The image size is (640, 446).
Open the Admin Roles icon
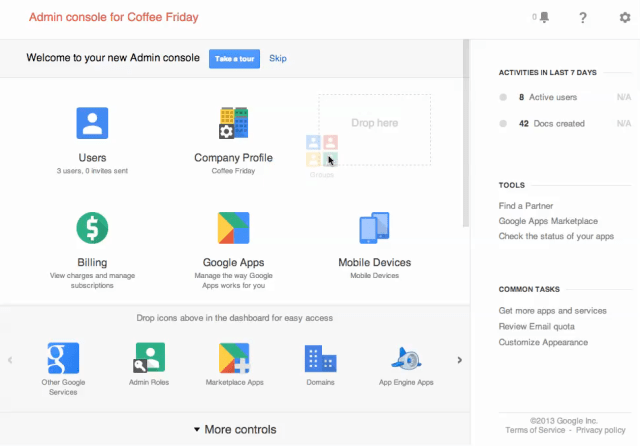tap(149, 357)
